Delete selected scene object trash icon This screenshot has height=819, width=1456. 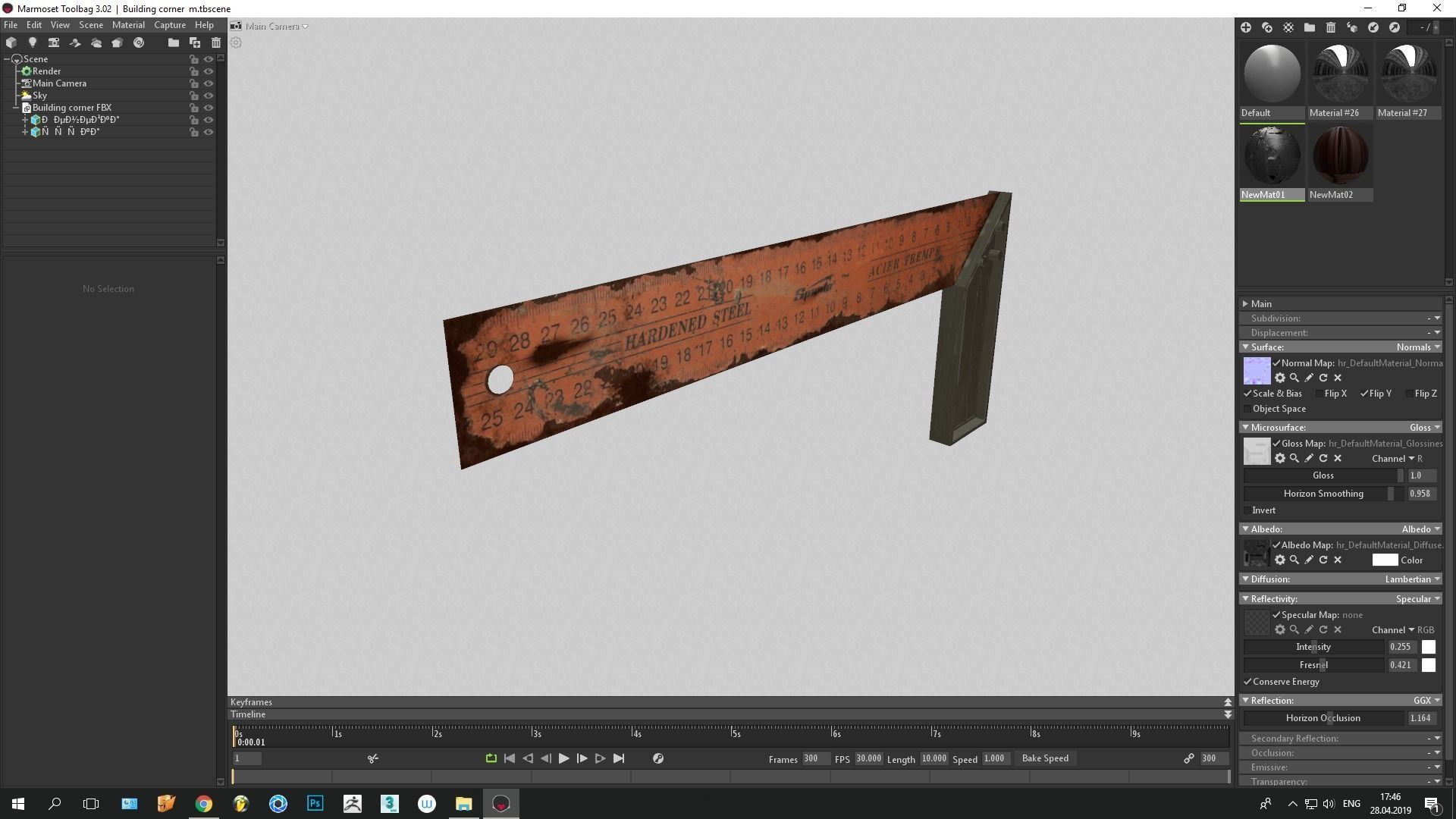(216, 42)
